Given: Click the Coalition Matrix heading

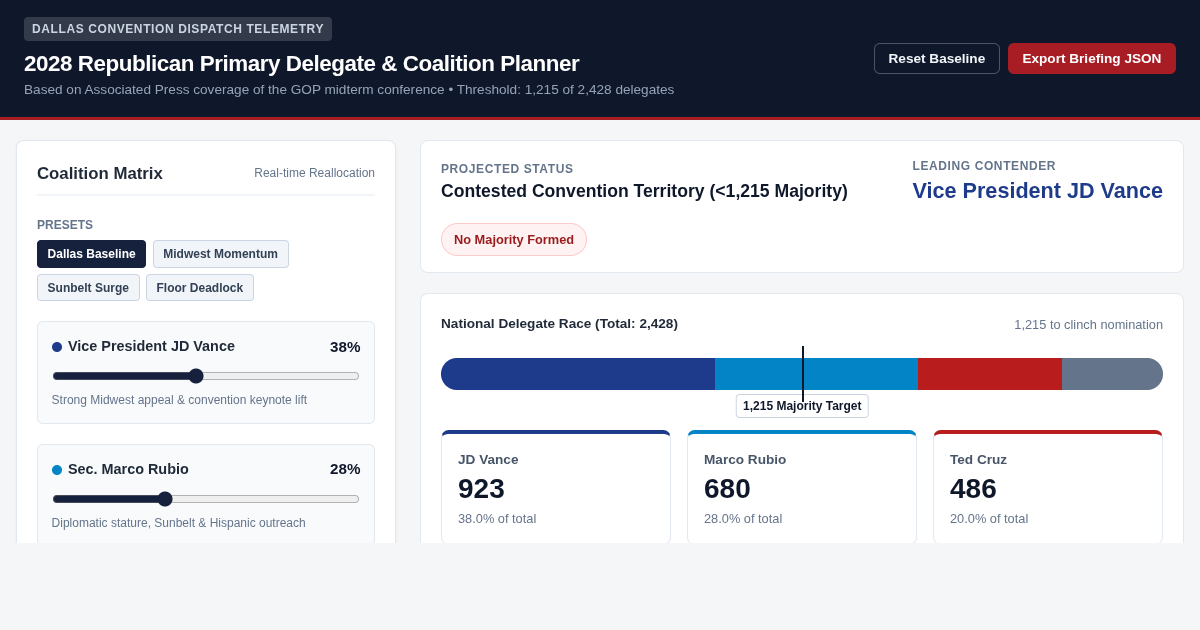Looking at the screenshot, I should pos(100,174).
